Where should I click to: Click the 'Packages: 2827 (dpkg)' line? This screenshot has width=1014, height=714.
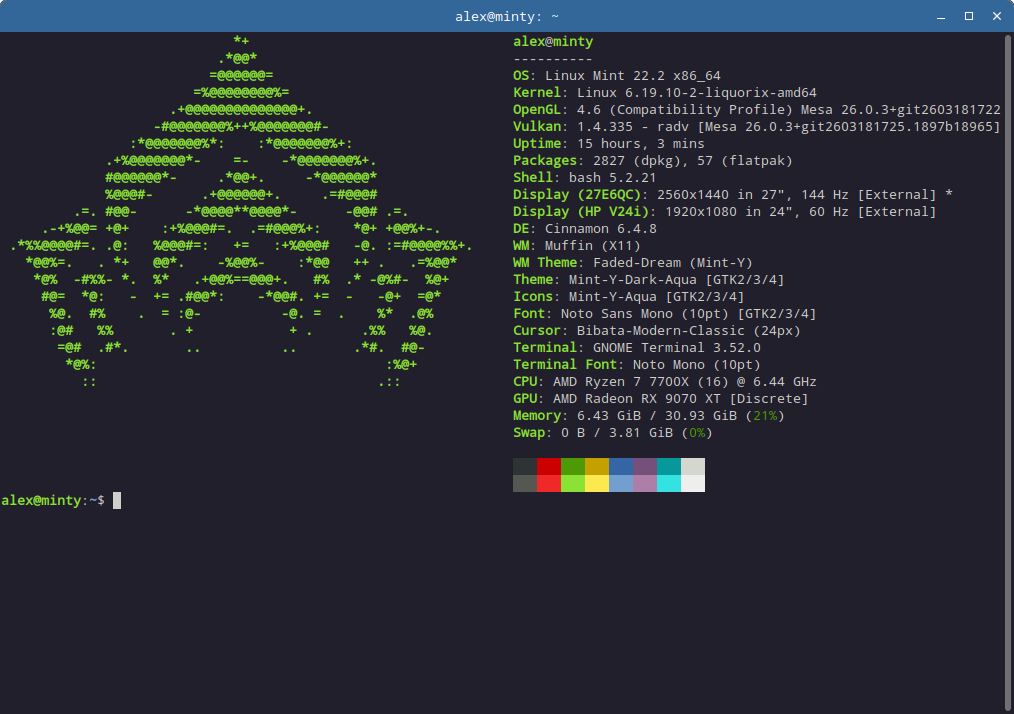(653, 160)
